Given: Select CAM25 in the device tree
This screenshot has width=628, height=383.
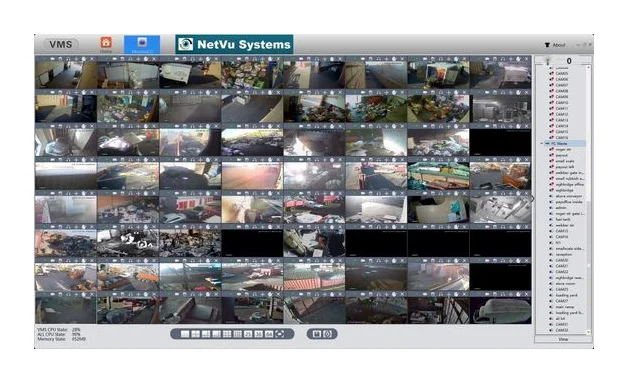Looking at the screenshot, I should [x=562, y=289].
